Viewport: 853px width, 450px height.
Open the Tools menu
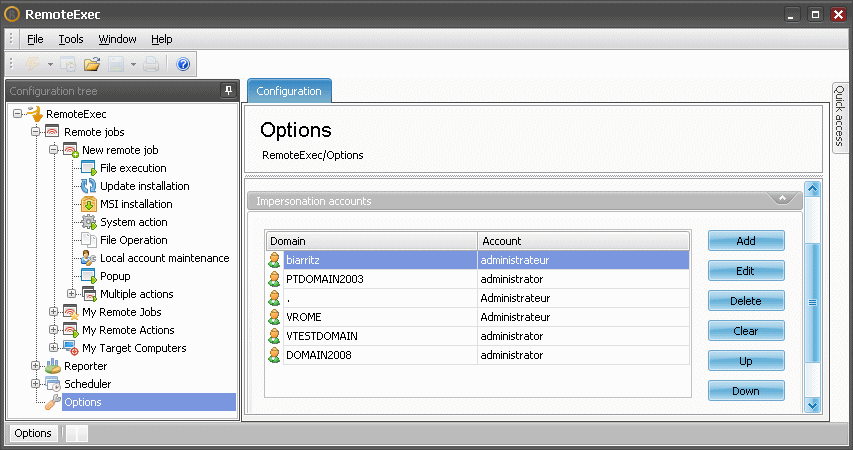tap(71, 39)
